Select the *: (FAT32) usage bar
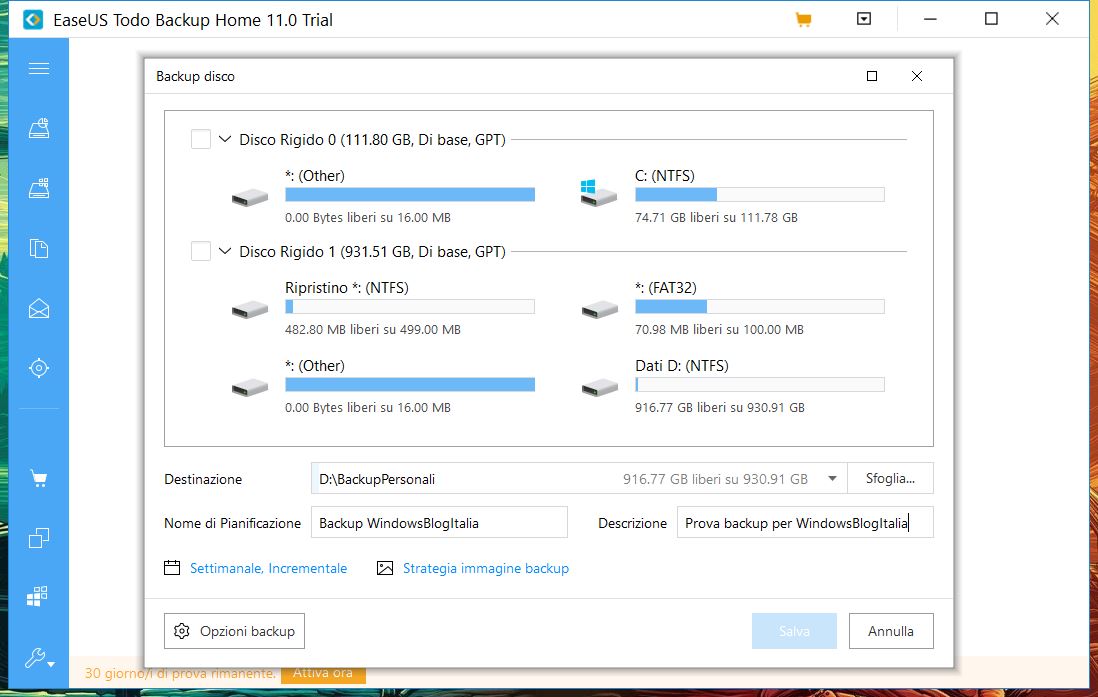The image size is (1098, 697). pyautogui.click(x=760, y=306)
